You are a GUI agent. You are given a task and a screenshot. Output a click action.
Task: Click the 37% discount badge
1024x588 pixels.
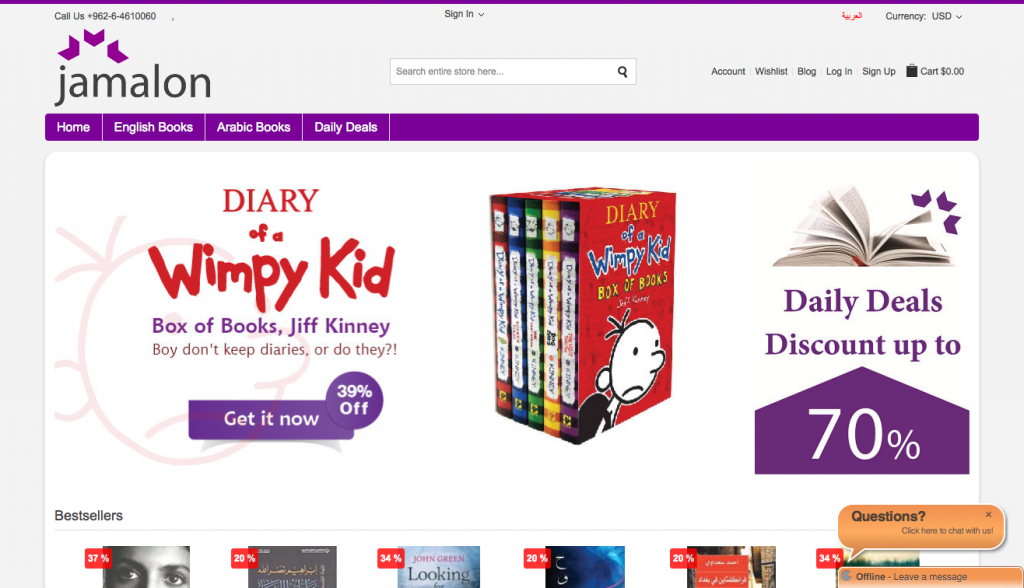[x=98, y=558]
